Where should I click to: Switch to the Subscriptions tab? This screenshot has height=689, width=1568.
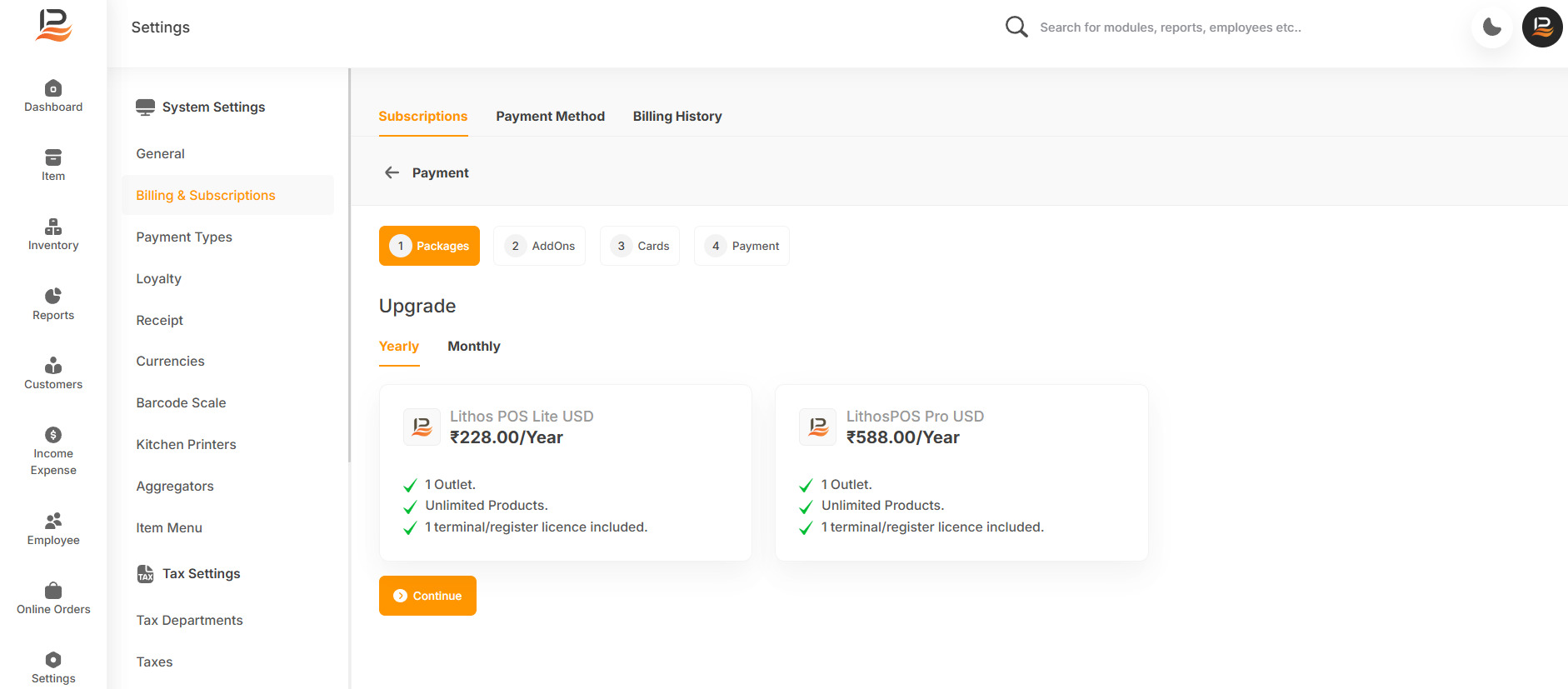point(423,117)
